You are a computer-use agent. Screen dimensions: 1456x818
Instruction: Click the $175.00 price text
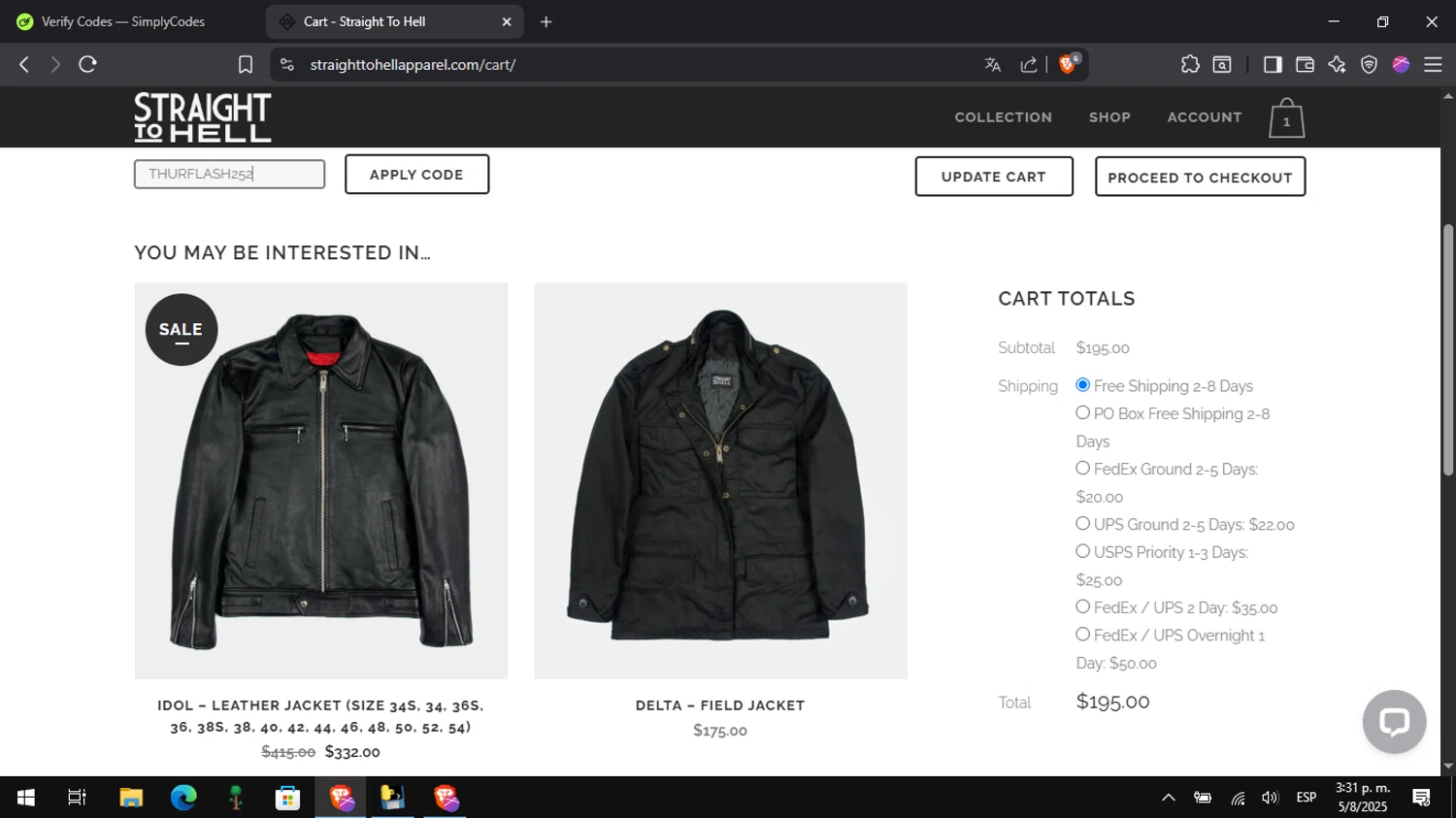(720, 731)
